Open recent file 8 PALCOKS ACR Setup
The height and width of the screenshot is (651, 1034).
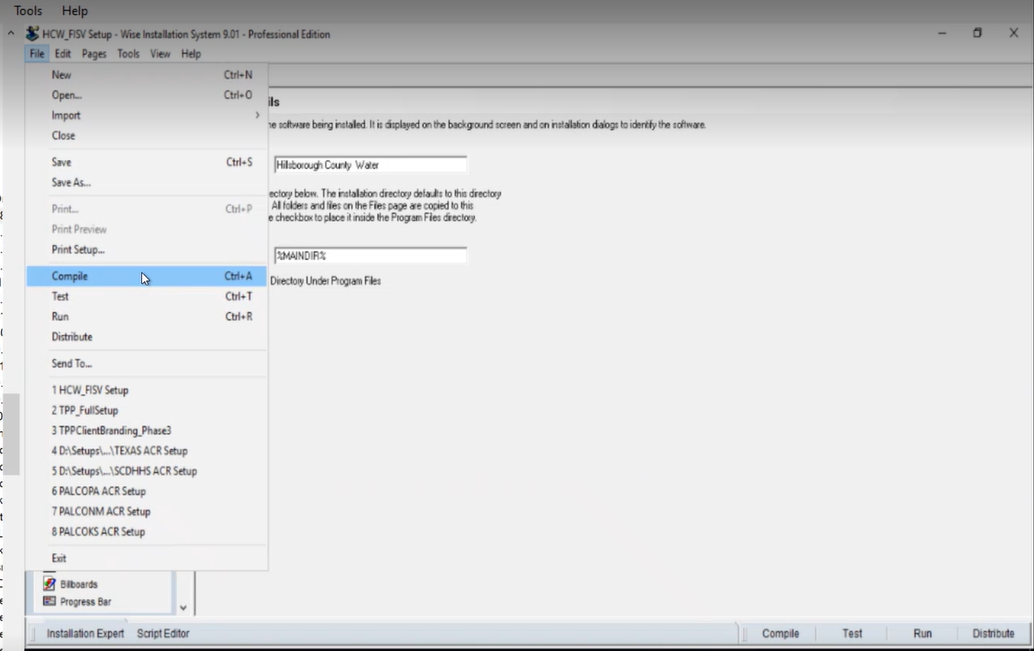tap(146, 532)
